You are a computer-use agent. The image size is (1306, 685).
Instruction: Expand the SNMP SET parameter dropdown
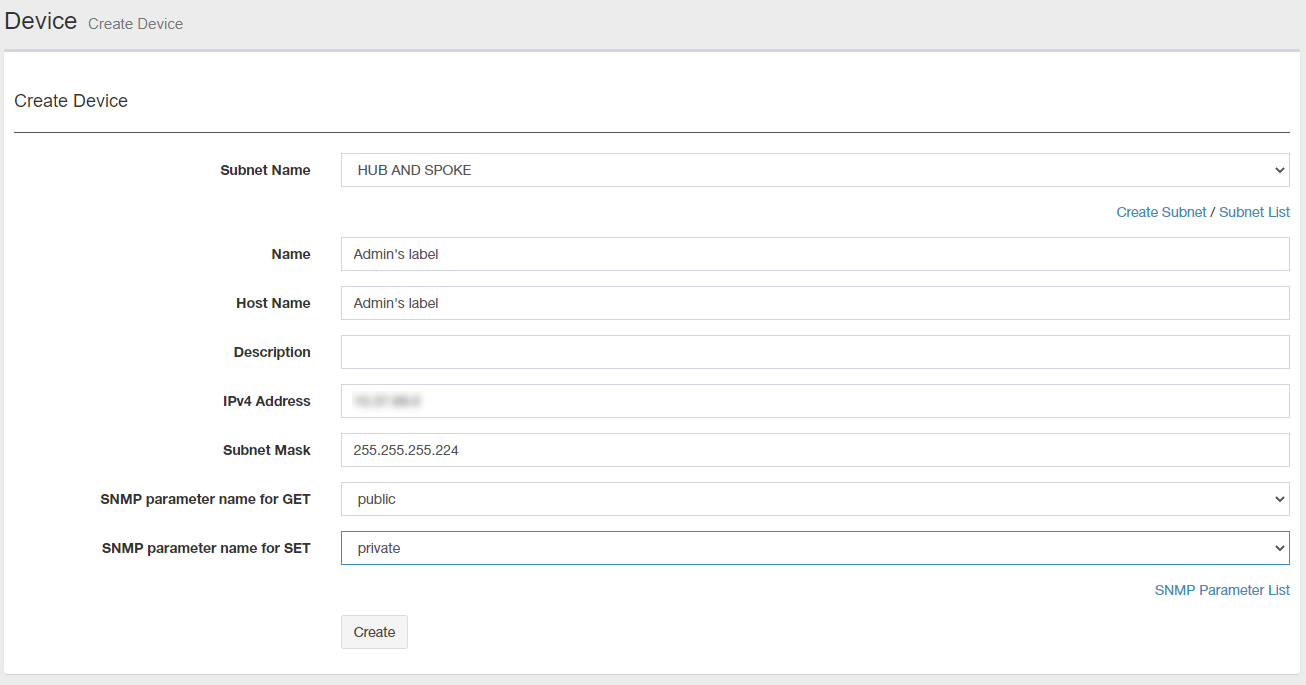(x=814, y=548)
